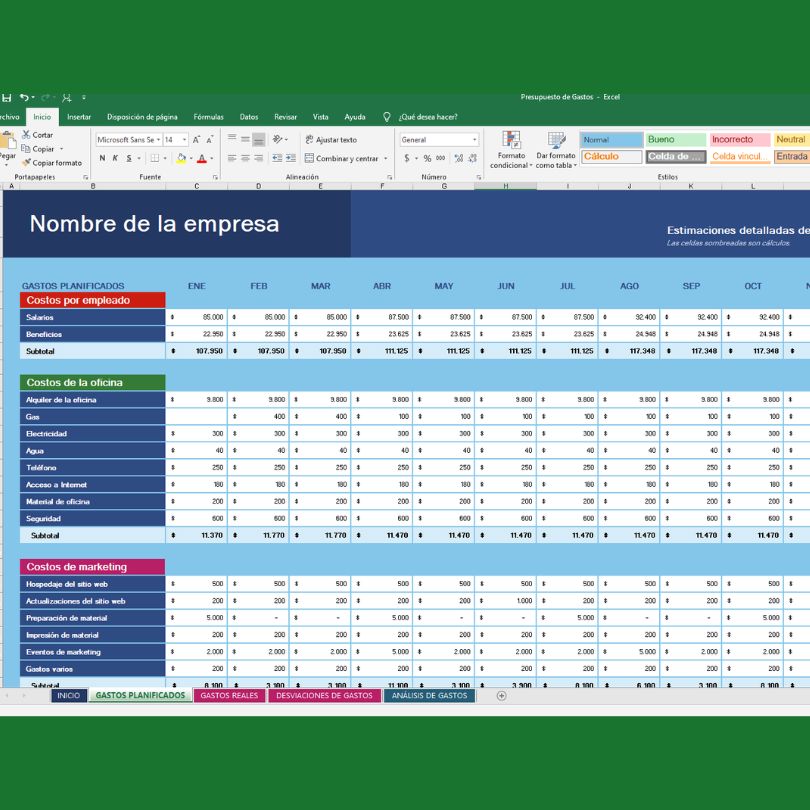Open the Fórmulas ribbon tab

click(x=208, y=117)
